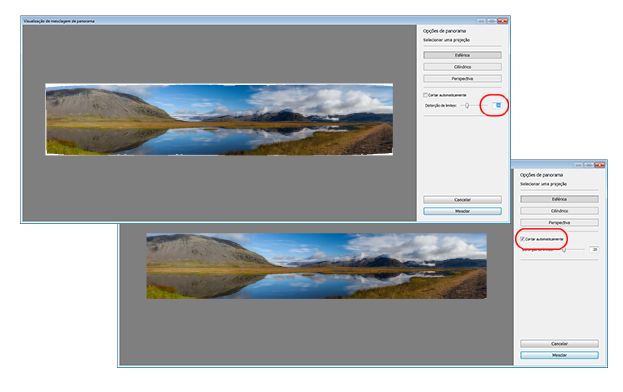Minimize the lower panorama options window

coord(578,165)
